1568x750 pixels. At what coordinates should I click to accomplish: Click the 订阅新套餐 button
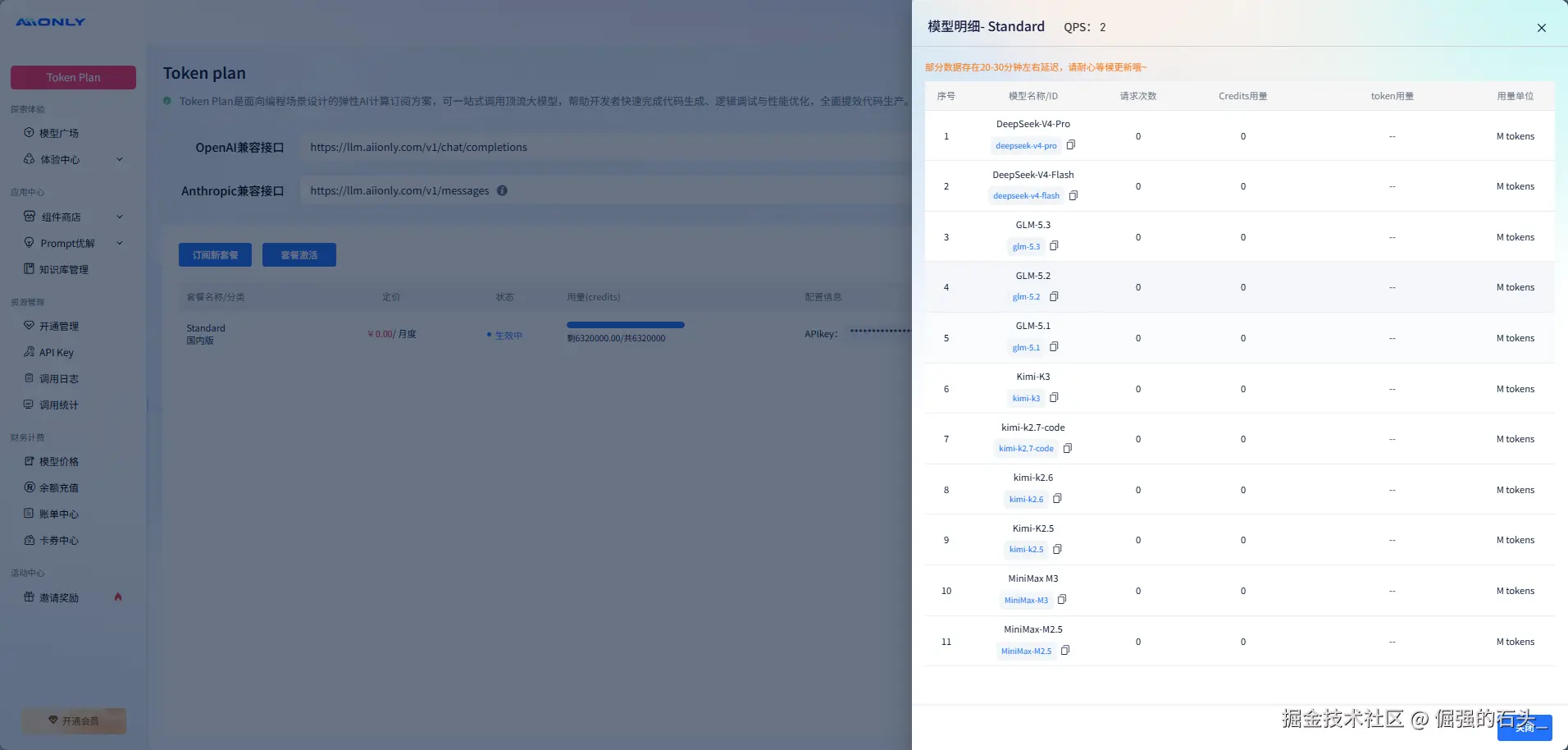pos(215,255)
